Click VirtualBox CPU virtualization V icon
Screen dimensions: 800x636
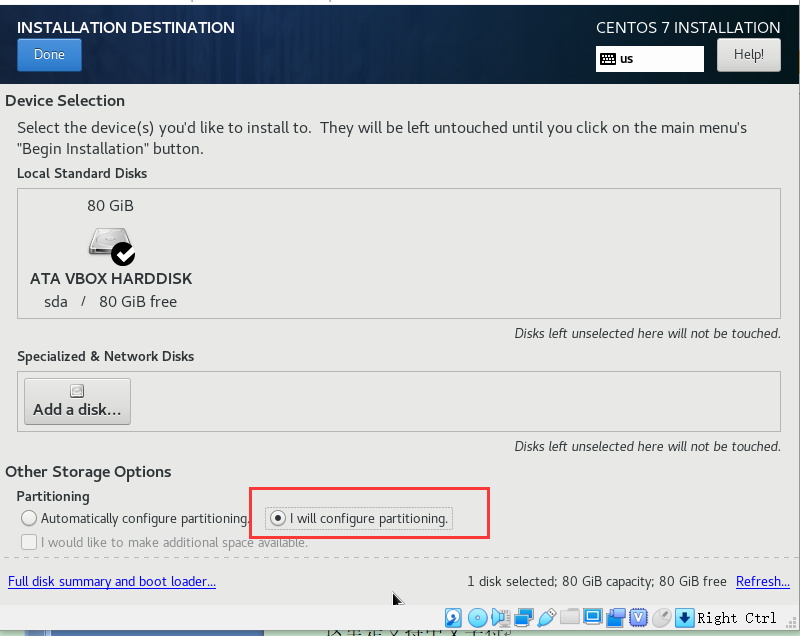click(638, 618)
